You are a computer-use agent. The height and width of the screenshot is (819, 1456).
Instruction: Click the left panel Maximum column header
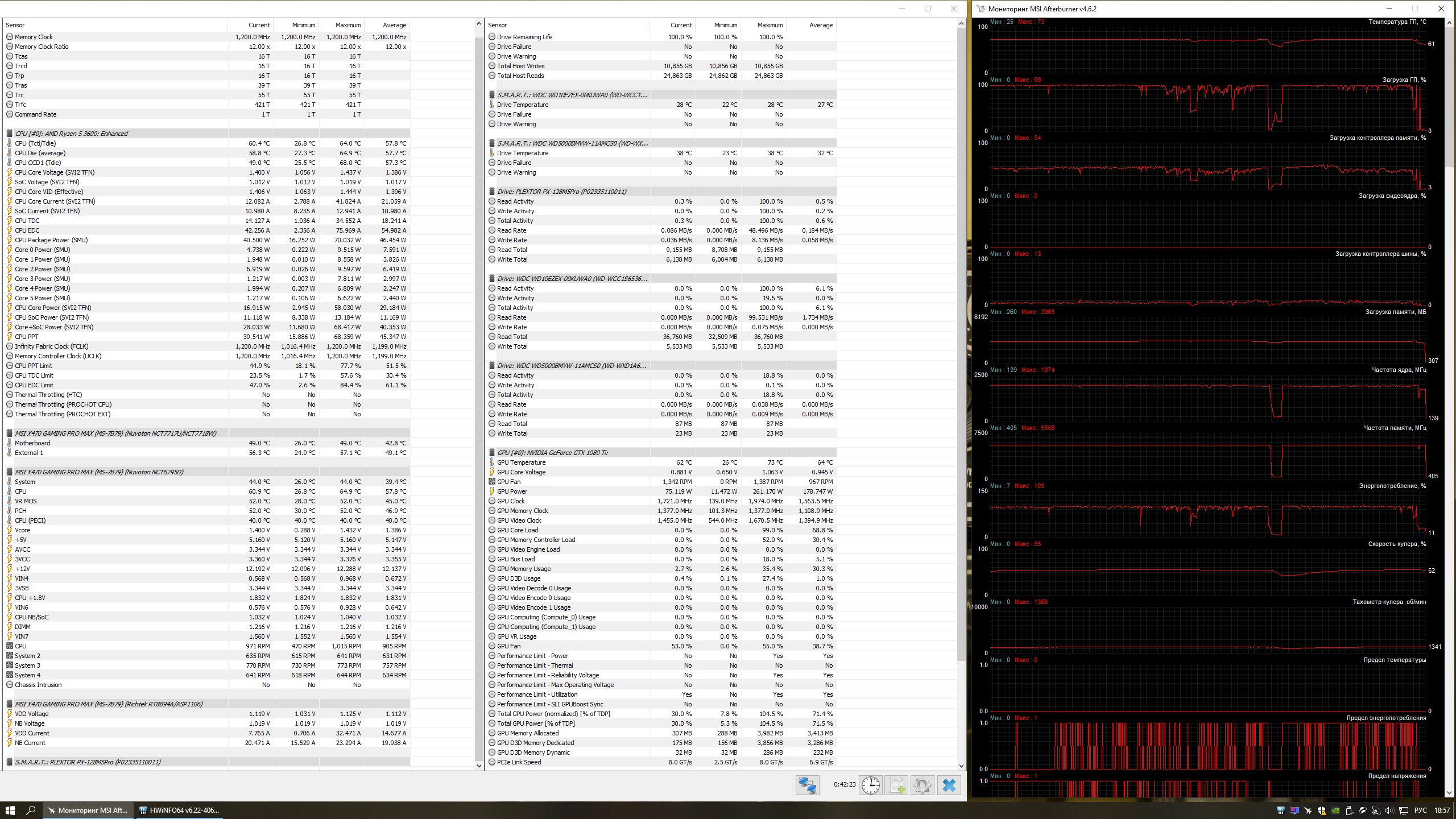coord(348,25)
